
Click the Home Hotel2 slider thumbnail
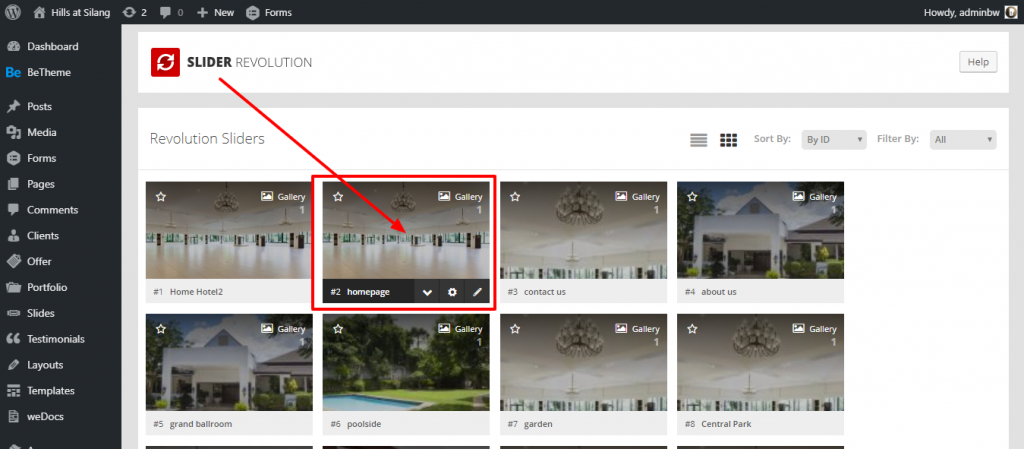229,230
